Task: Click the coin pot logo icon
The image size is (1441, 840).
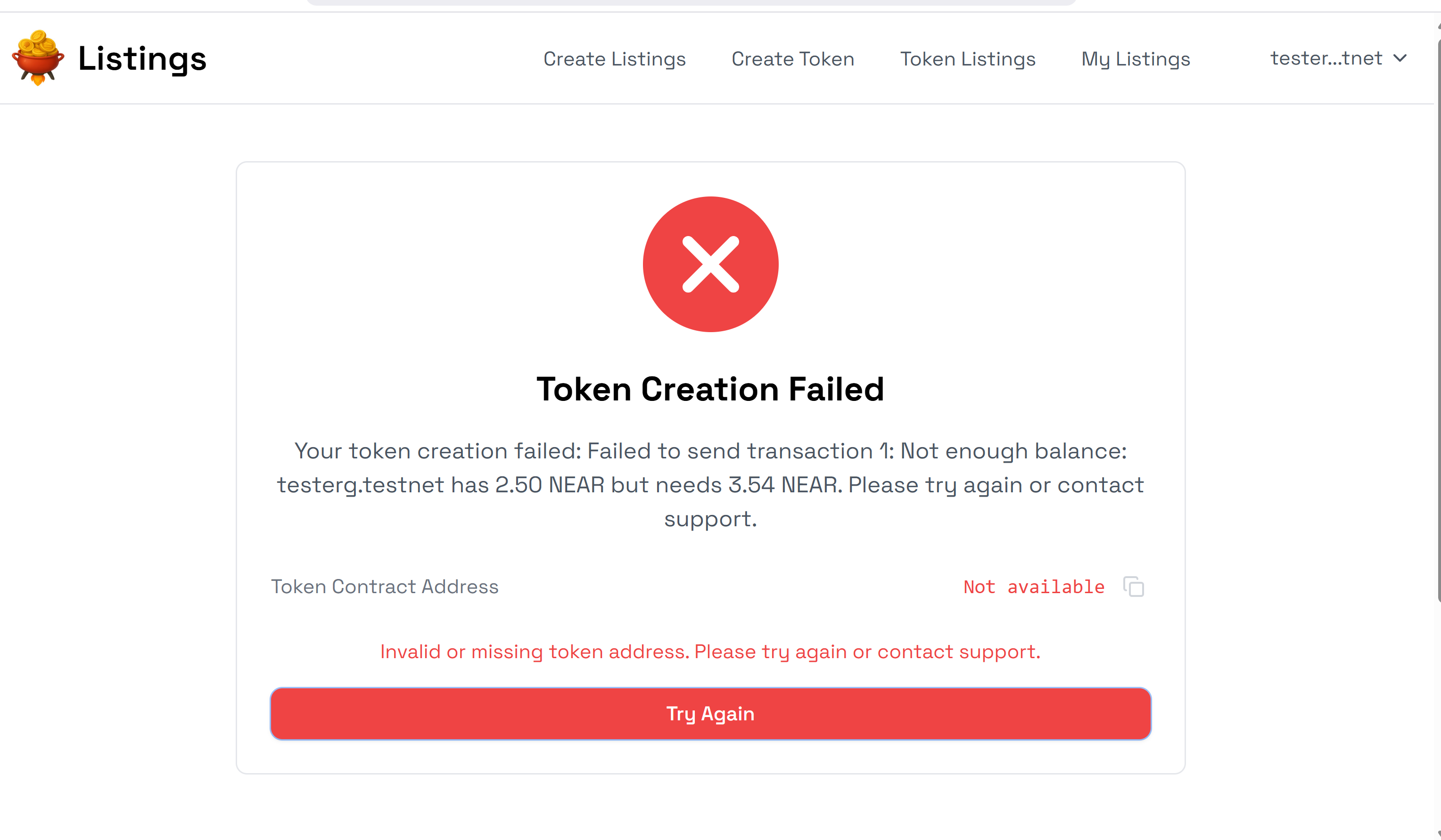Action: (x=38, y=58)
